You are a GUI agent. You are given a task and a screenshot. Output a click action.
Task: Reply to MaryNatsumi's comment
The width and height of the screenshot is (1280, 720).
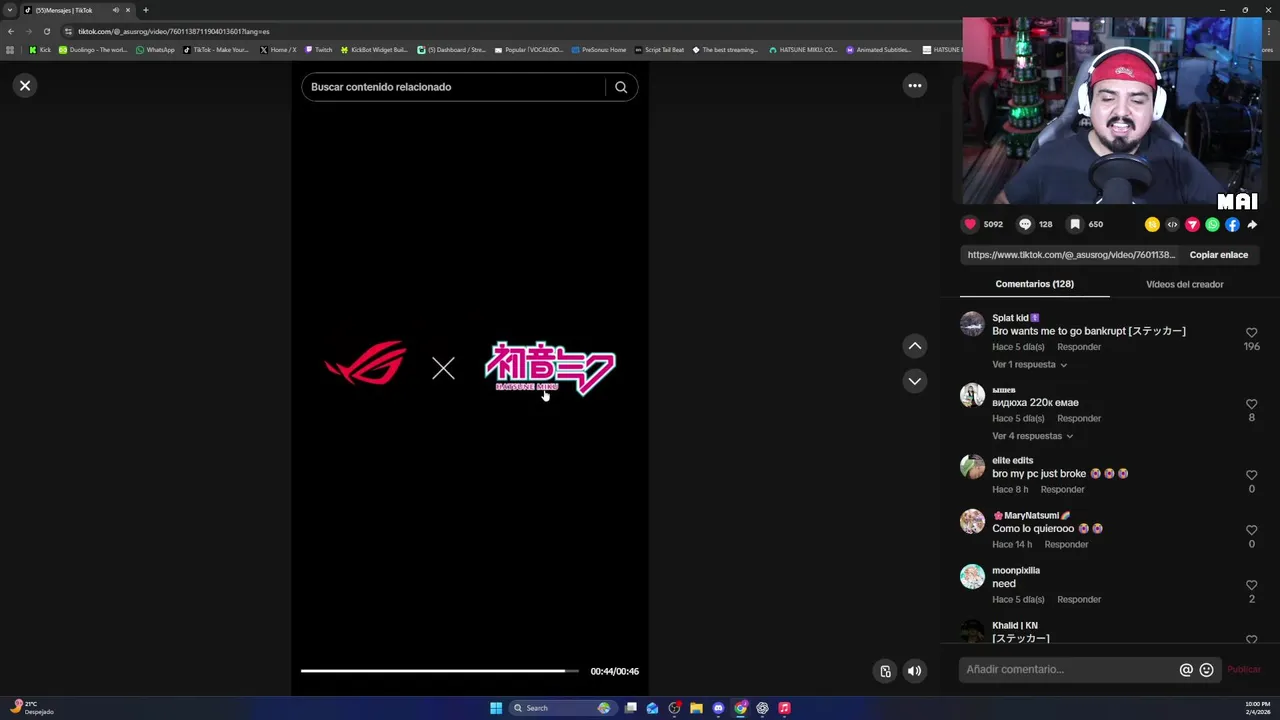[x=1066, y=545]
